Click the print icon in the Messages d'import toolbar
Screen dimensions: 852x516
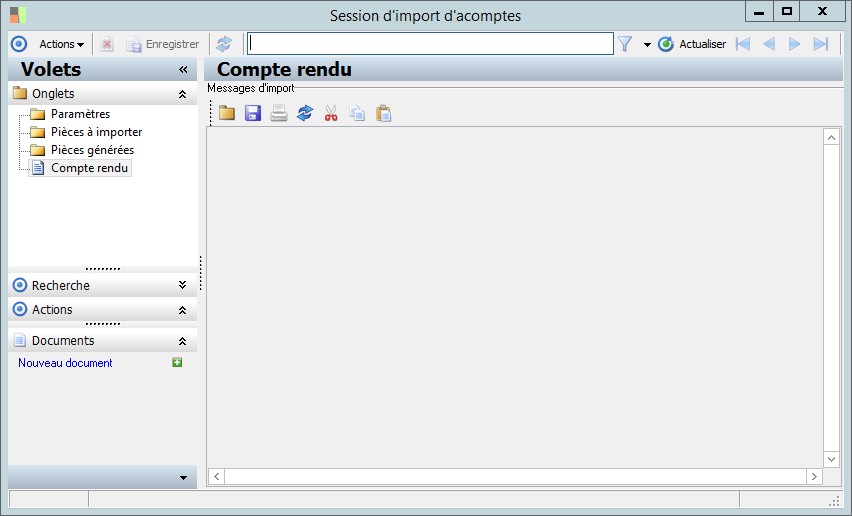(279, 113)
